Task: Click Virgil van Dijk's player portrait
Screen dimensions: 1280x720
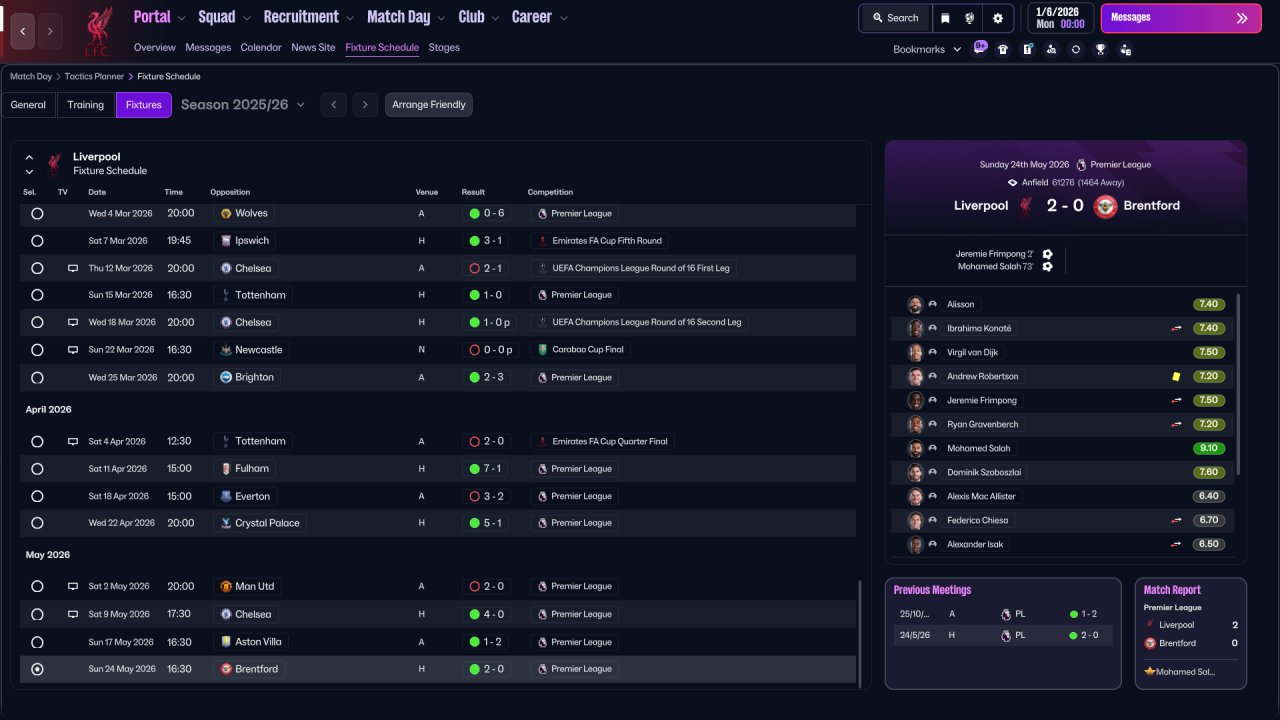Action: coord(915,352)
